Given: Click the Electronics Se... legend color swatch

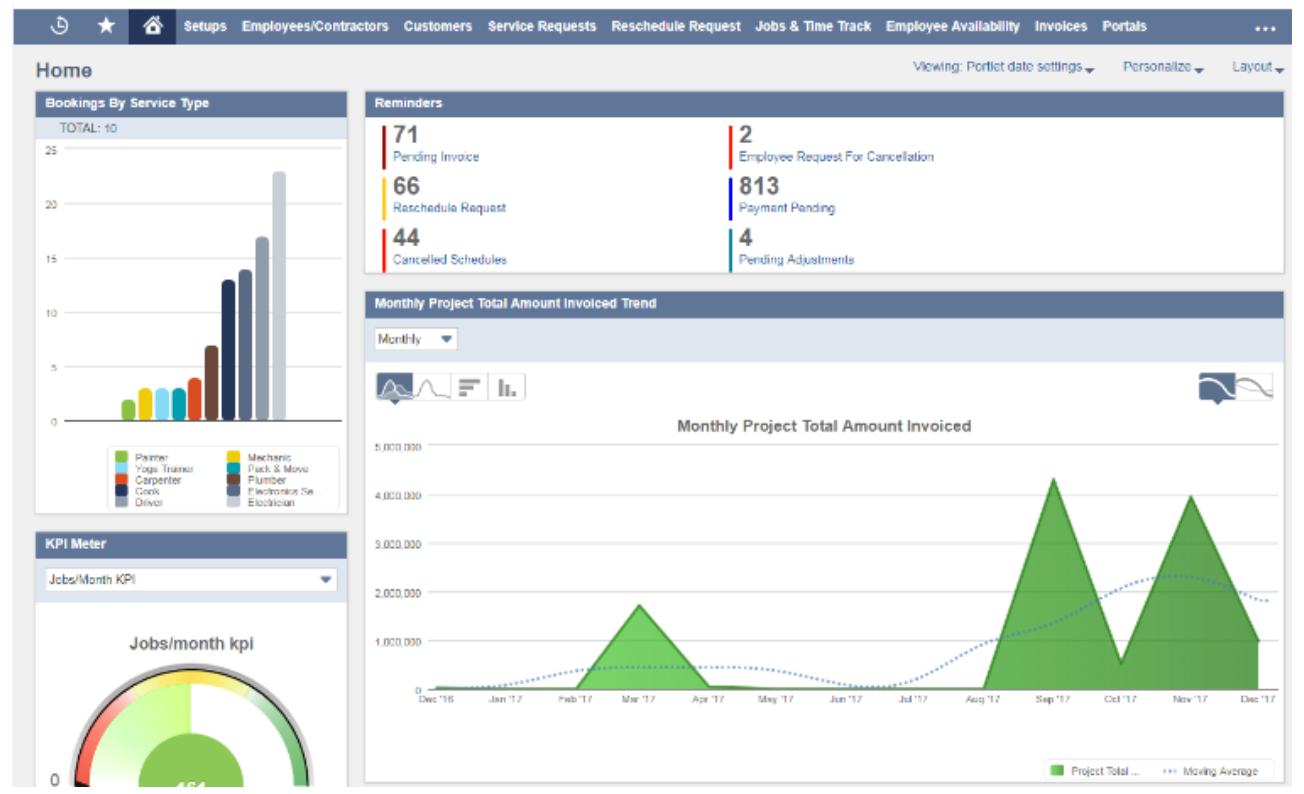Looking at the screenshot, I should click(233, 492).
